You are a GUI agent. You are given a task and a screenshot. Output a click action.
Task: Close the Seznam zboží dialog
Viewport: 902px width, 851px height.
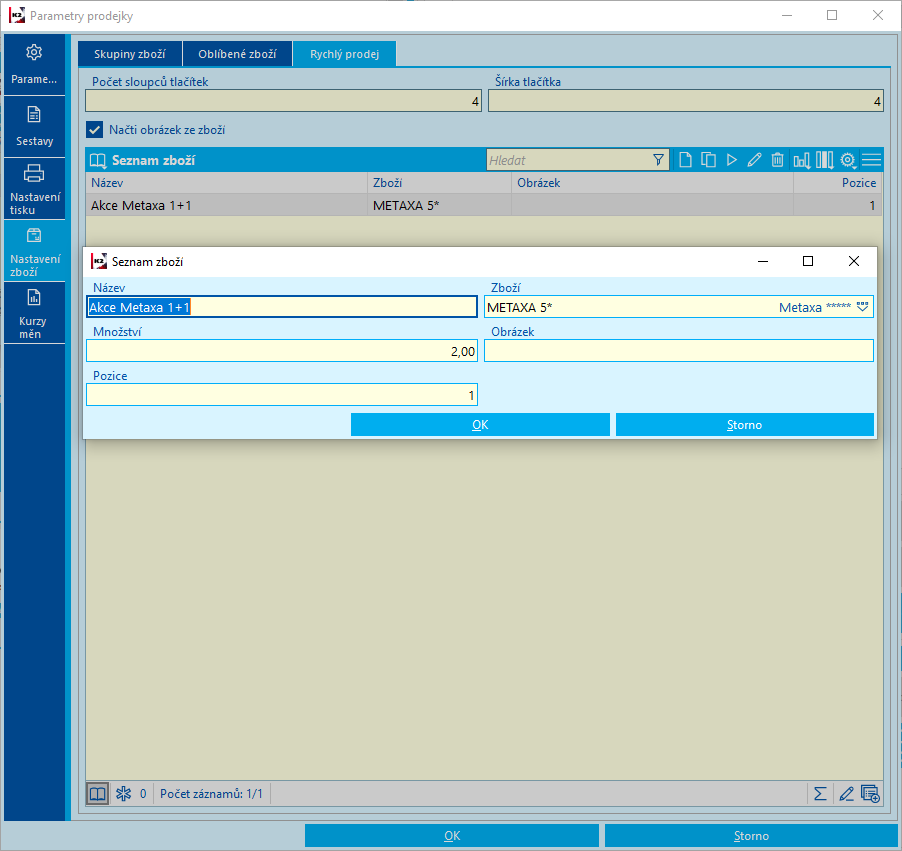pyautogui.click(x=854, y=262)
